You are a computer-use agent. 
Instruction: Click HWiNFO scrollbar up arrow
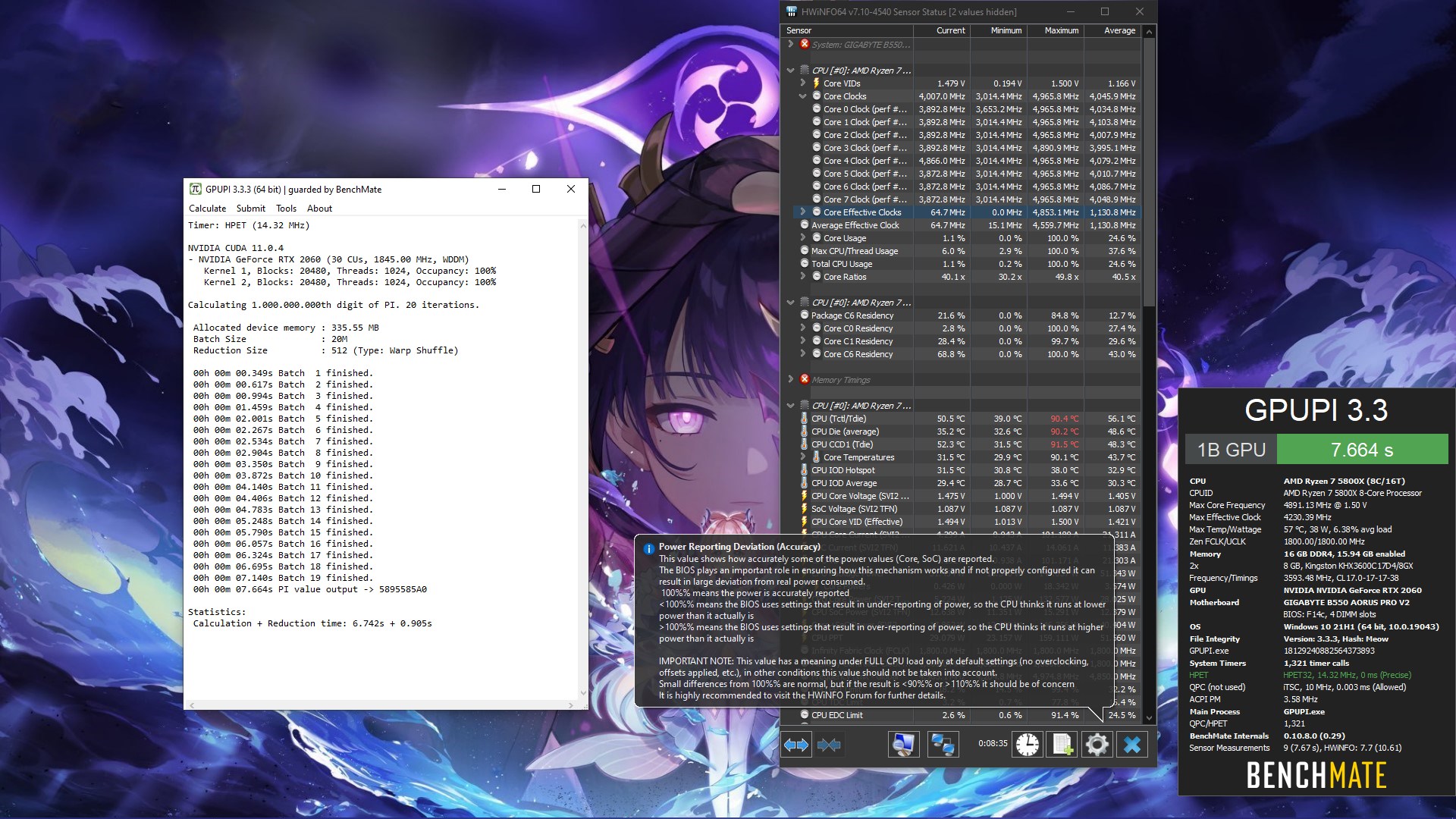[1149, 32]
